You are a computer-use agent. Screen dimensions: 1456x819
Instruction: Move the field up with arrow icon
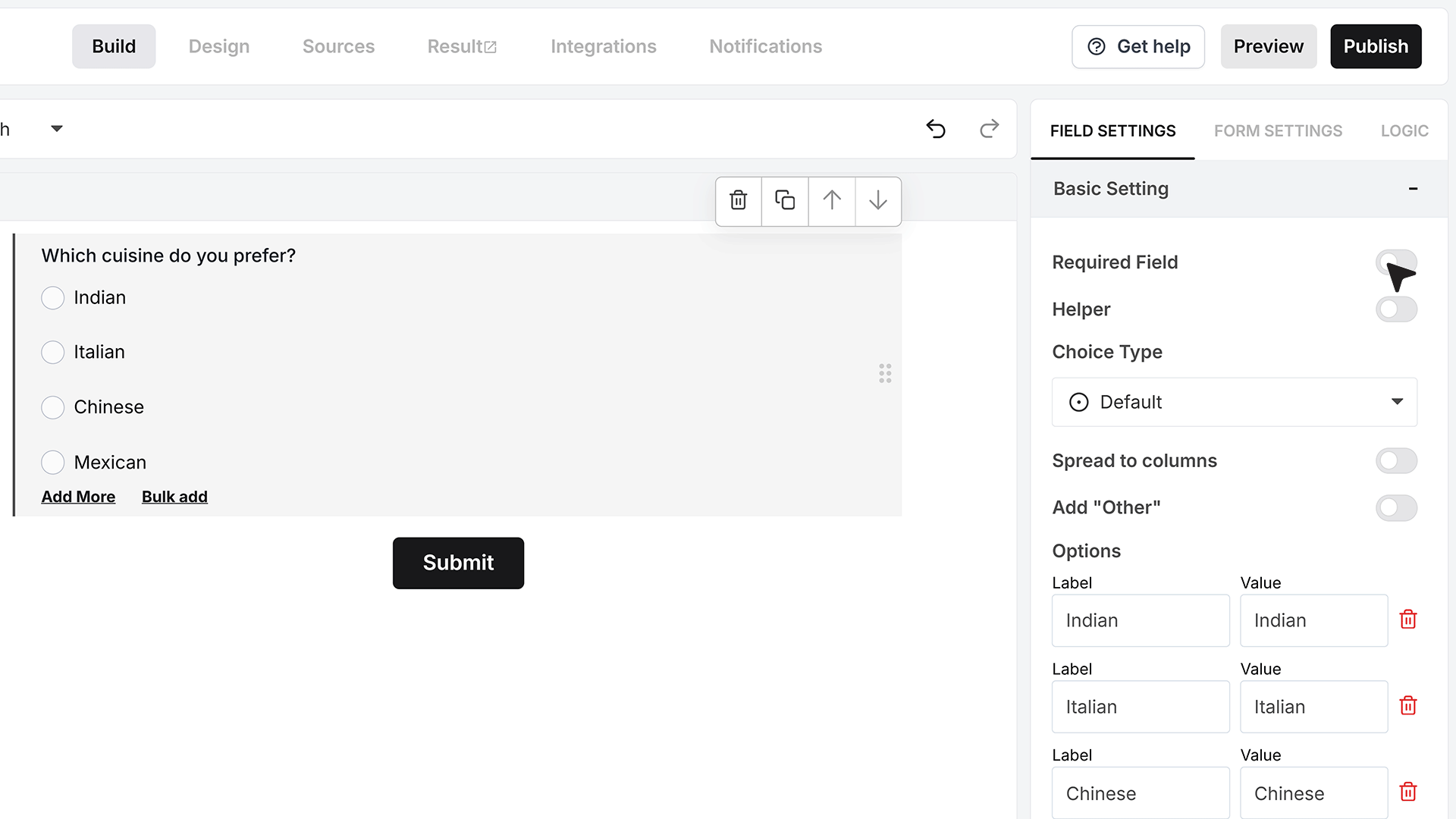pos(832,200)
